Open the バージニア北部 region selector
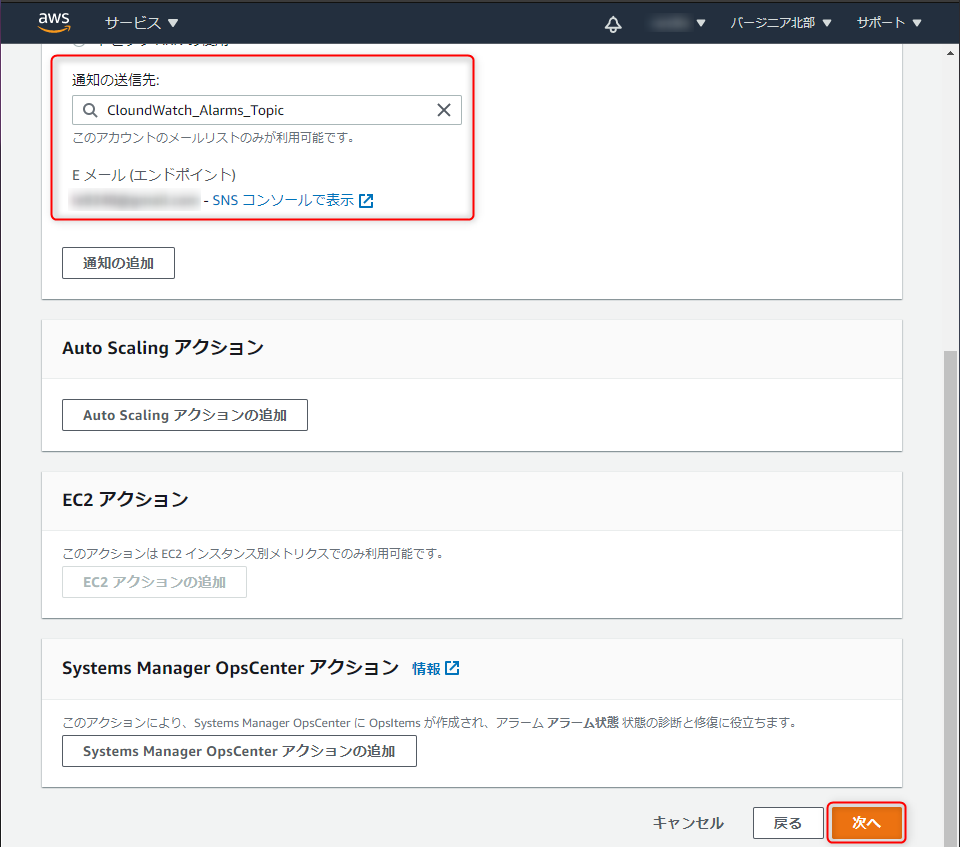This screenshot has height=847, width=960. 781,23
